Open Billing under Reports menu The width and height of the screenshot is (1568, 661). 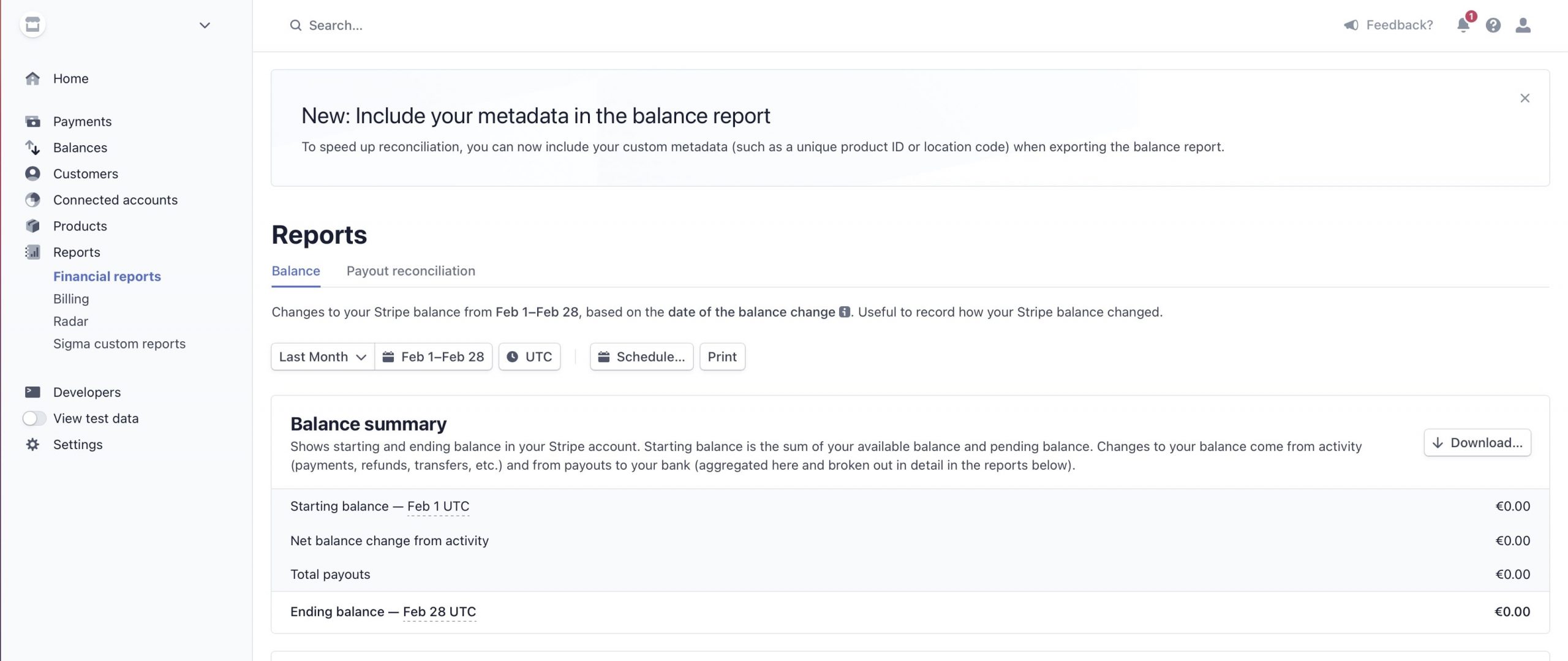pos(71,299)
